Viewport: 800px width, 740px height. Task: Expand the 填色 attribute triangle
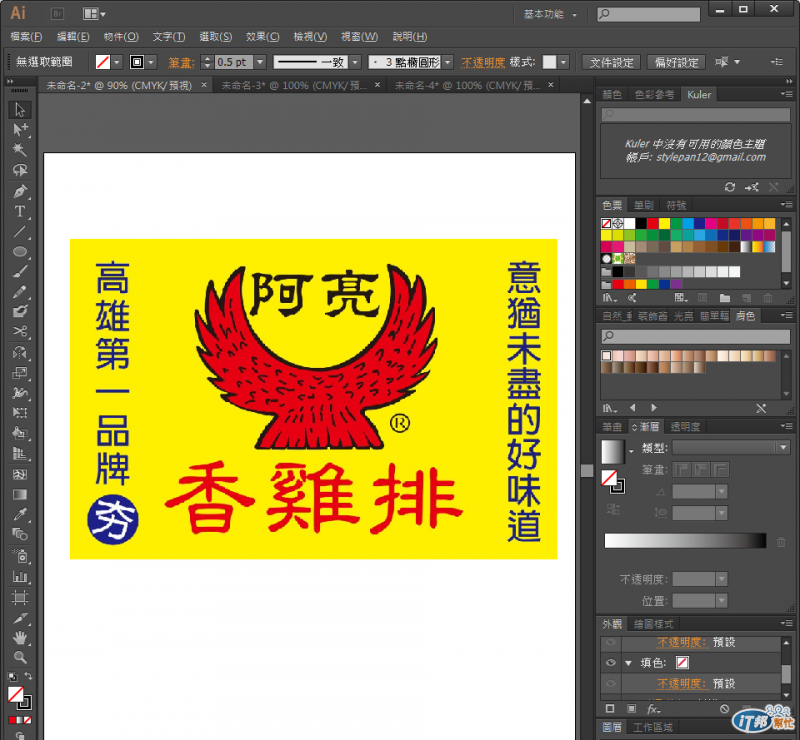point(629,663)
